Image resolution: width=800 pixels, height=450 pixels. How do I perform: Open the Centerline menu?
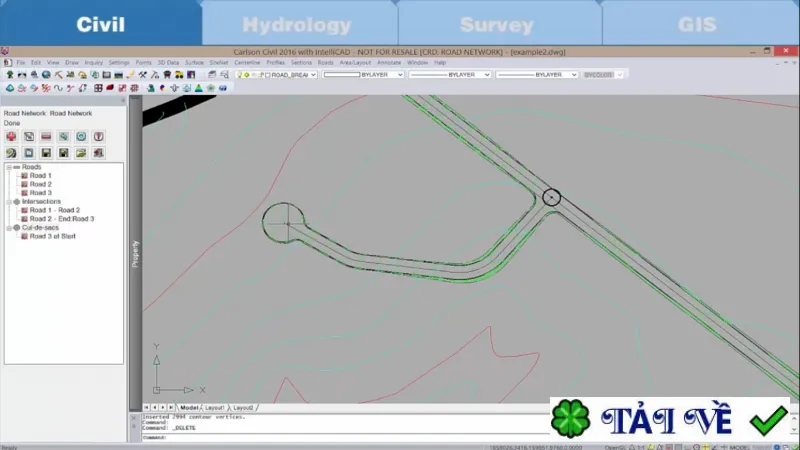247,62
